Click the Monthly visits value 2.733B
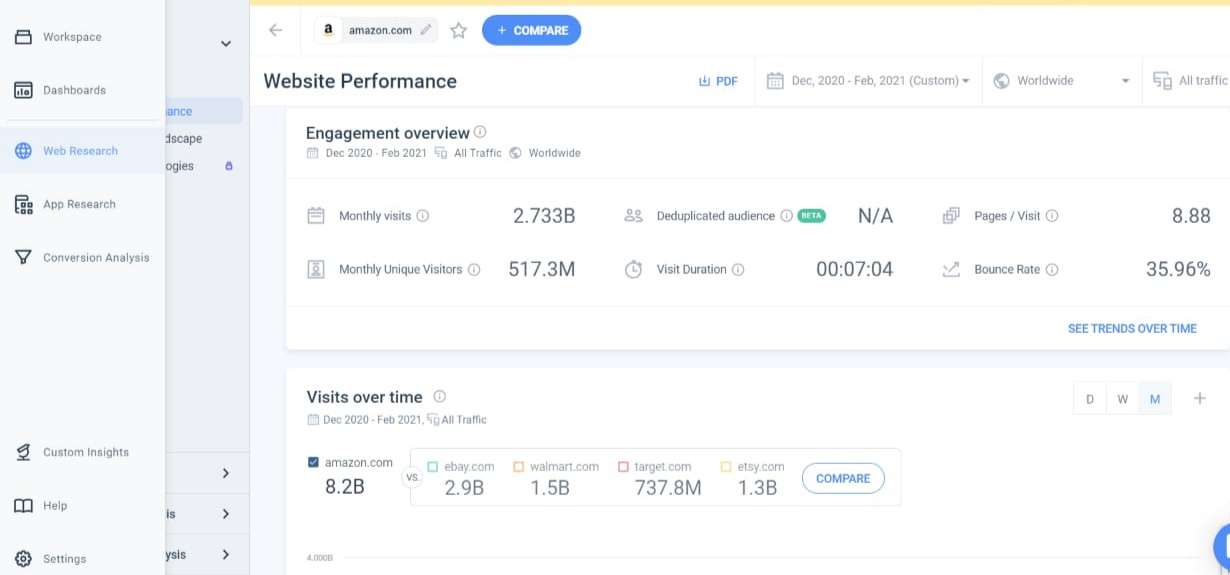The image size is (1230, 575). point(544,216)
